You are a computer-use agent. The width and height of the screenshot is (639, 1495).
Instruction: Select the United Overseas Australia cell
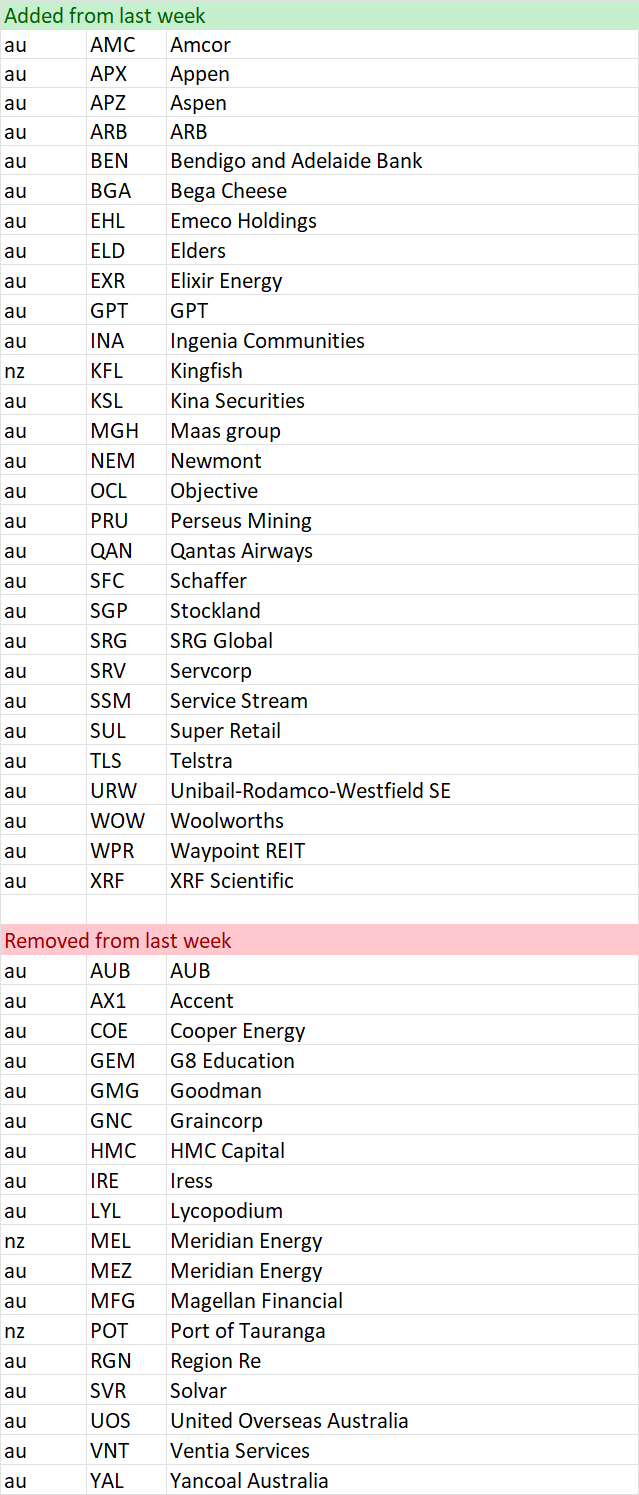point(402,1420)
